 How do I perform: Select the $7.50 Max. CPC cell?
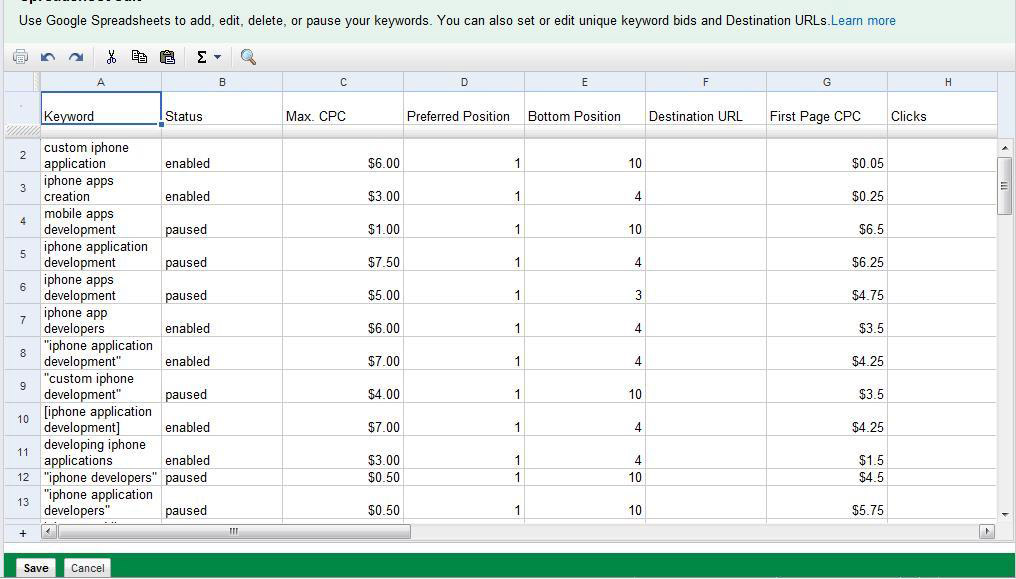[343, 255]
